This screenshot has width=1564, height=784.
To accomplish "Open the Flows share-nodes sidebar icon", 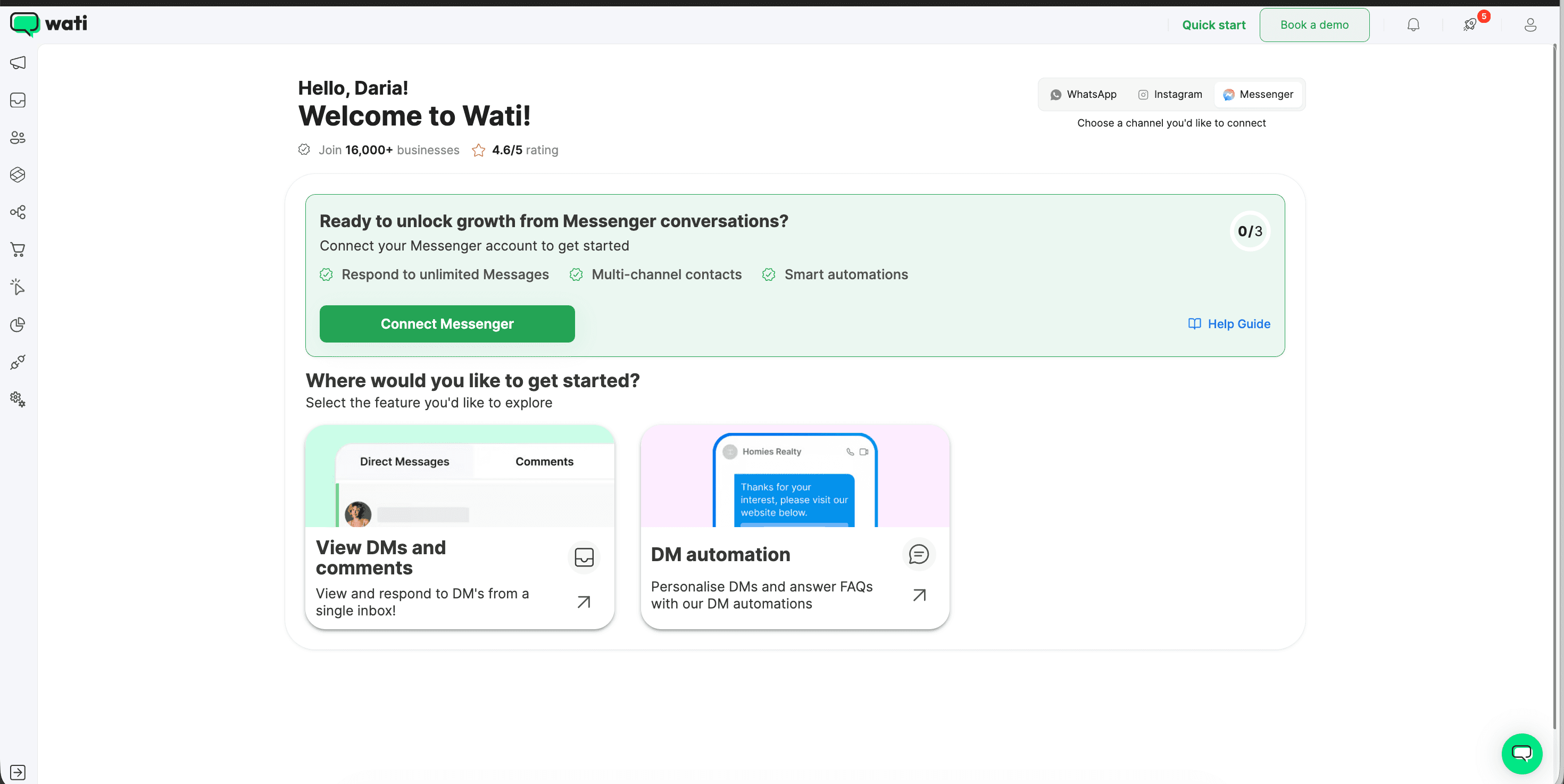I will tap(18, 212).
